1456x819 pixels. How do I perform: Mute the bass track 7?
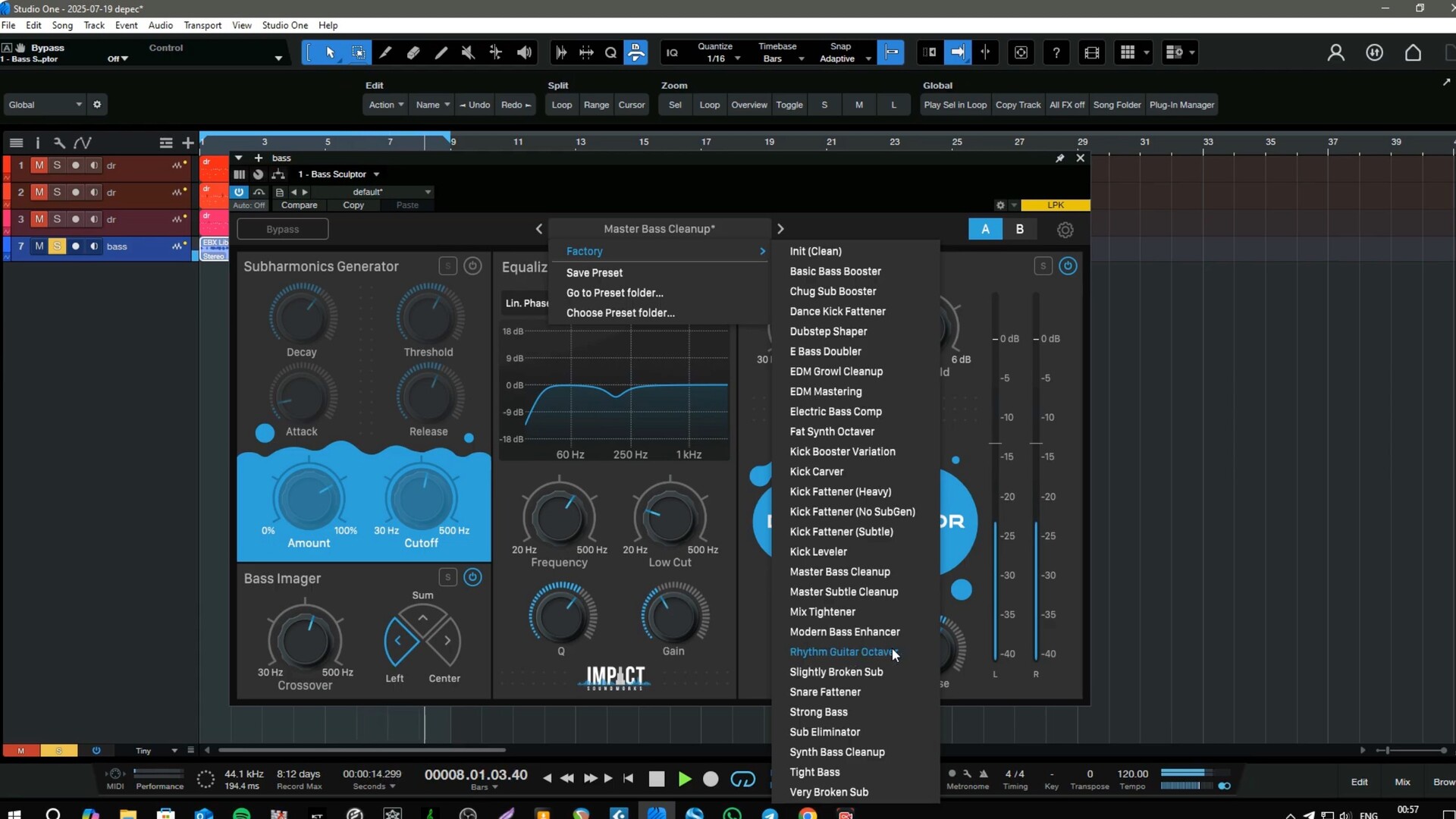[x=39, y=246]
